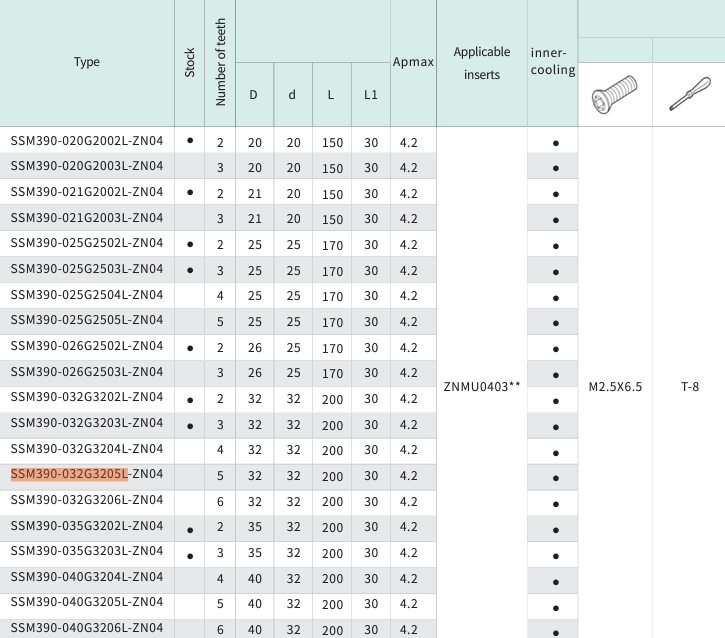This screenshot has width=725, height=638.
Task: Select the SSM390-020G2002L-ZN04 row
Action: coord(87,141)
